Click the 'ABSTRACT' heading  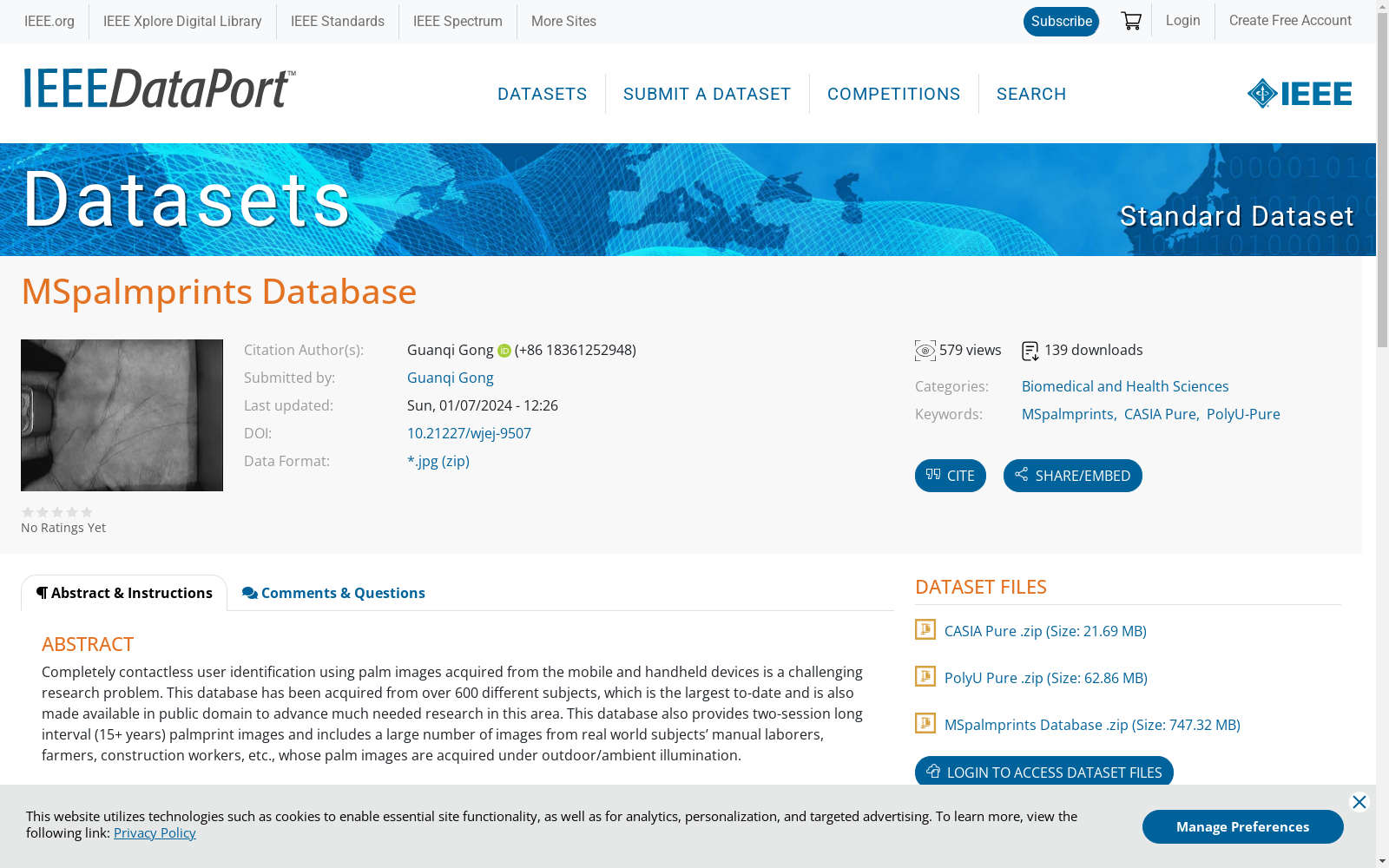coord(88,644)
